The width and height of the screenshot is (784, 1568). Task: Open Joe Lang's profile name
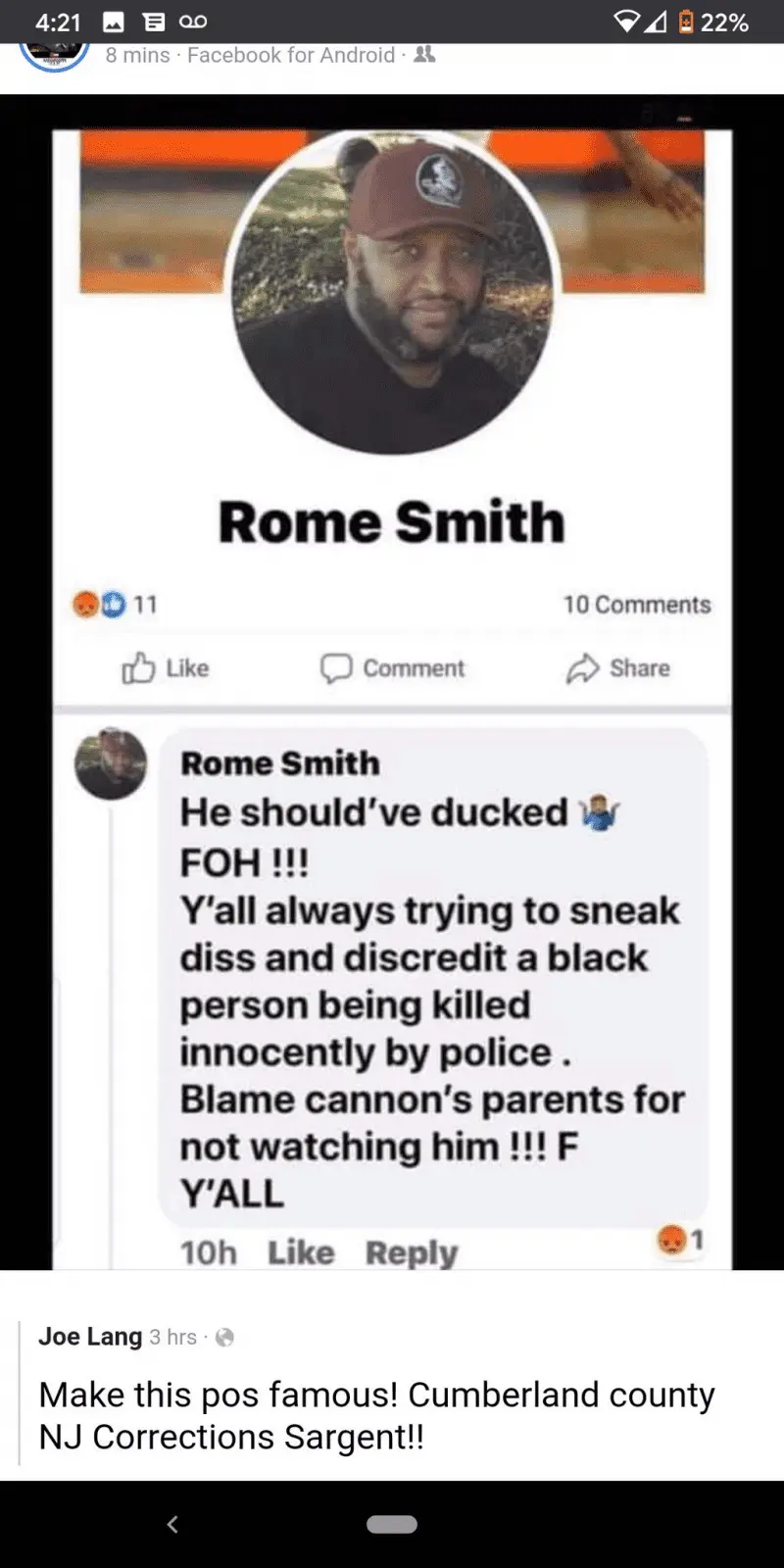(x=90, y=1337)
